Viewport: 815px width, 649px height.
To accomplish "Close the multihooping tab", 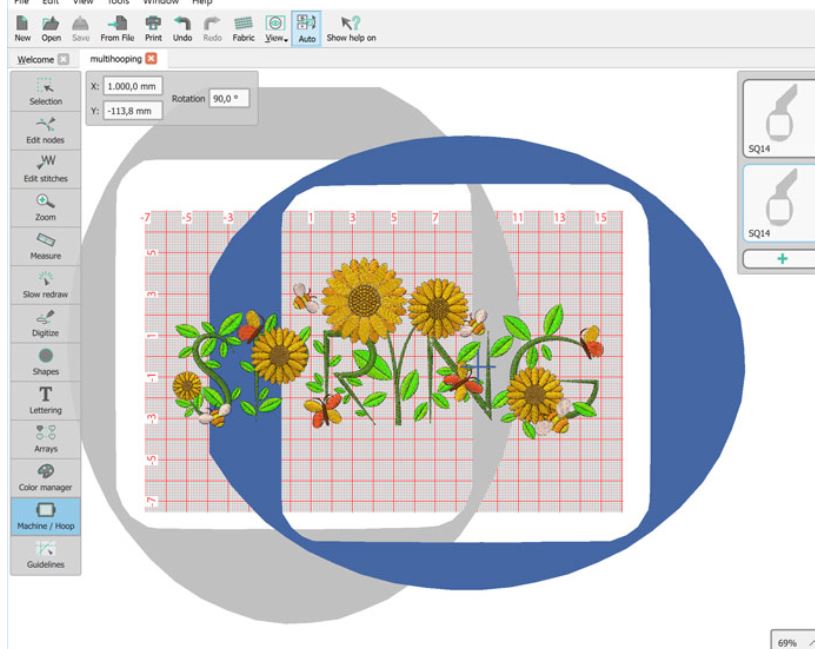I will [152, 59].
